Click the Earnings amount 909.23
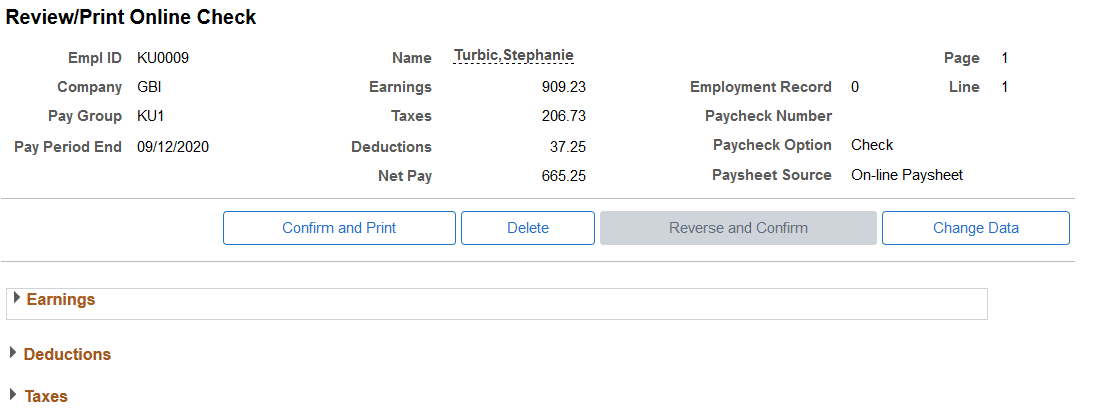1103x412 pixels. coord(563,88)
